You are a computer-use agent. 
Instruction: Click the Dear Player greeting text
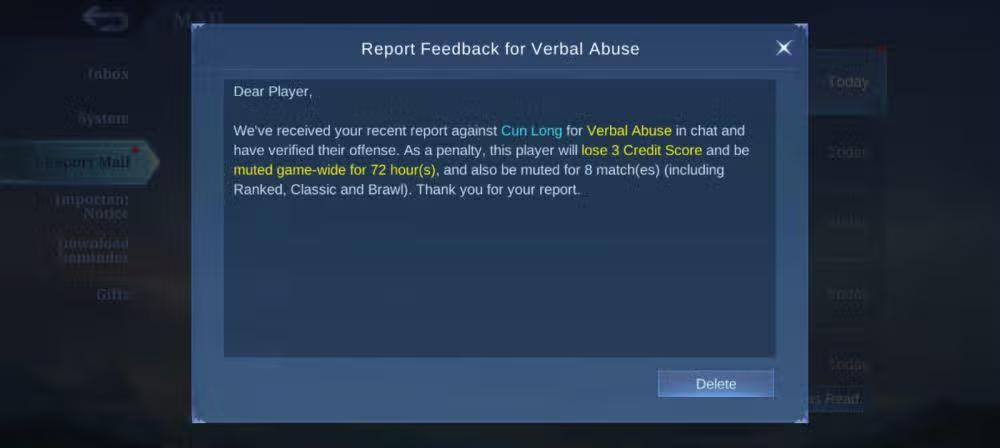pyautogui.click(x=272, y=91)
